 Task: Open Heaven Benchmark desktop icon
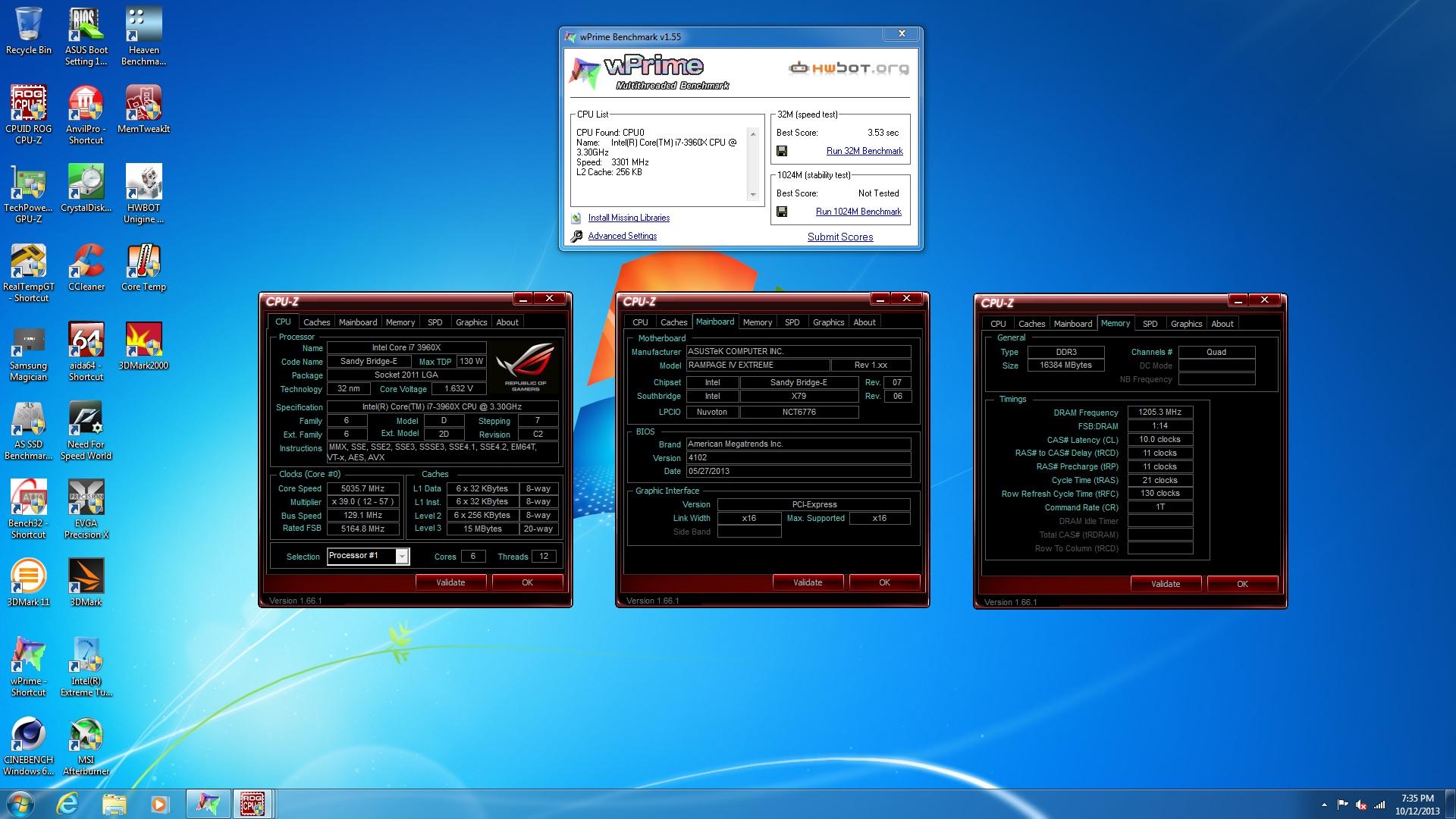[x=143, y=36]
